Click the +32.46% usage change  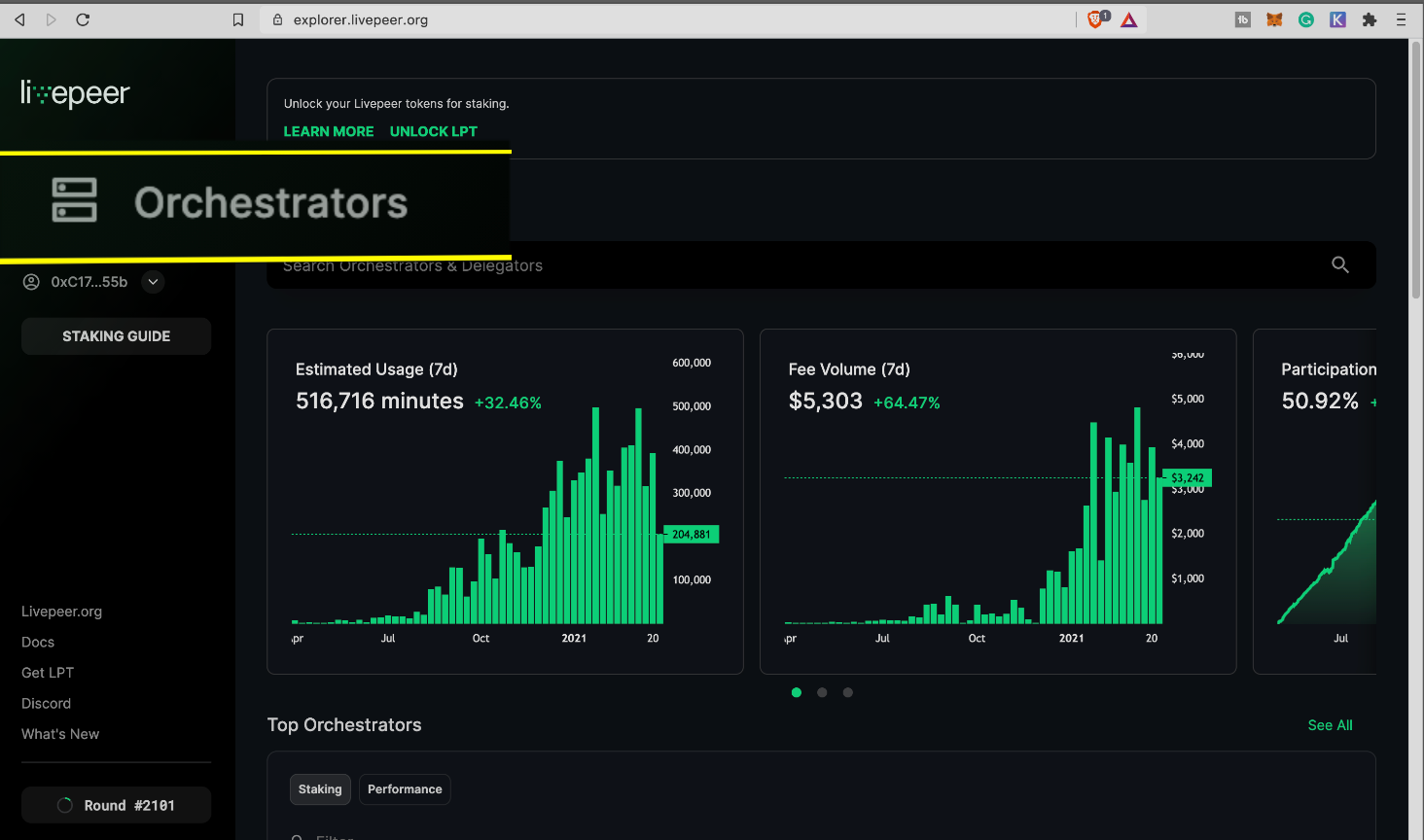coord(508,402)
